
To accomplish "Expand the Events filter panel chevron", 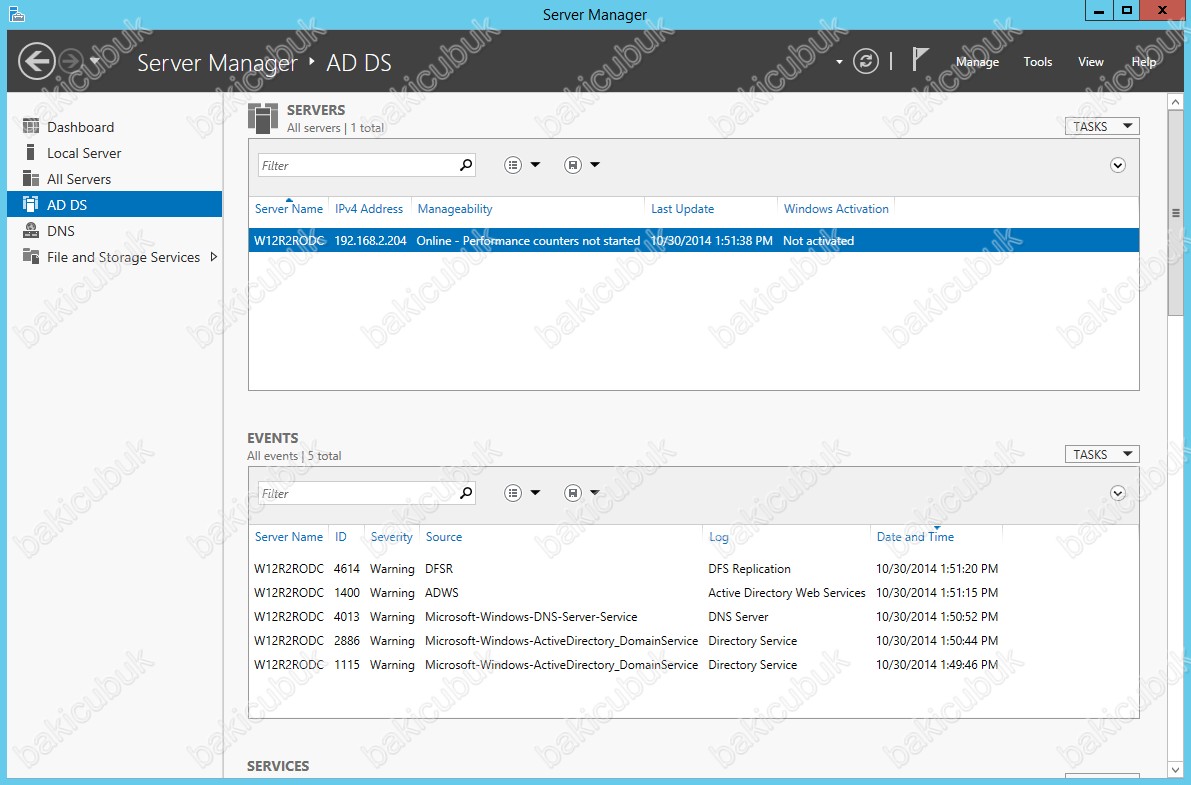I will (1117, 493).
